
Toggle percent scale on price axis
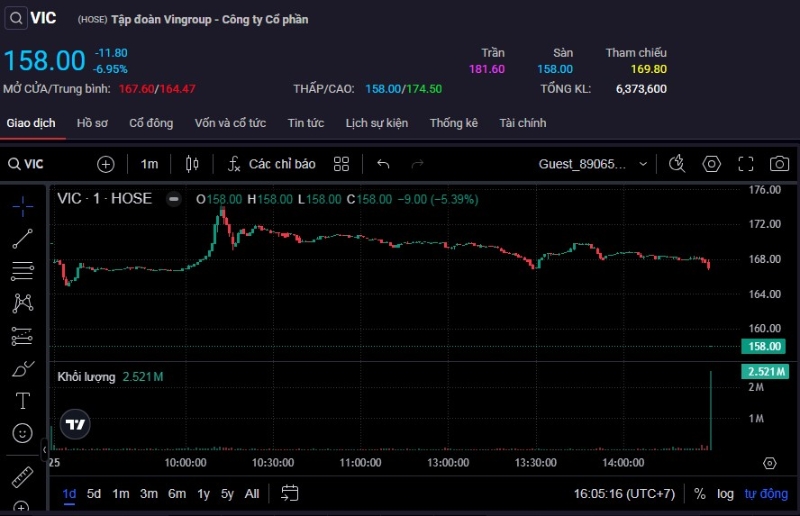tap(700, 494)
